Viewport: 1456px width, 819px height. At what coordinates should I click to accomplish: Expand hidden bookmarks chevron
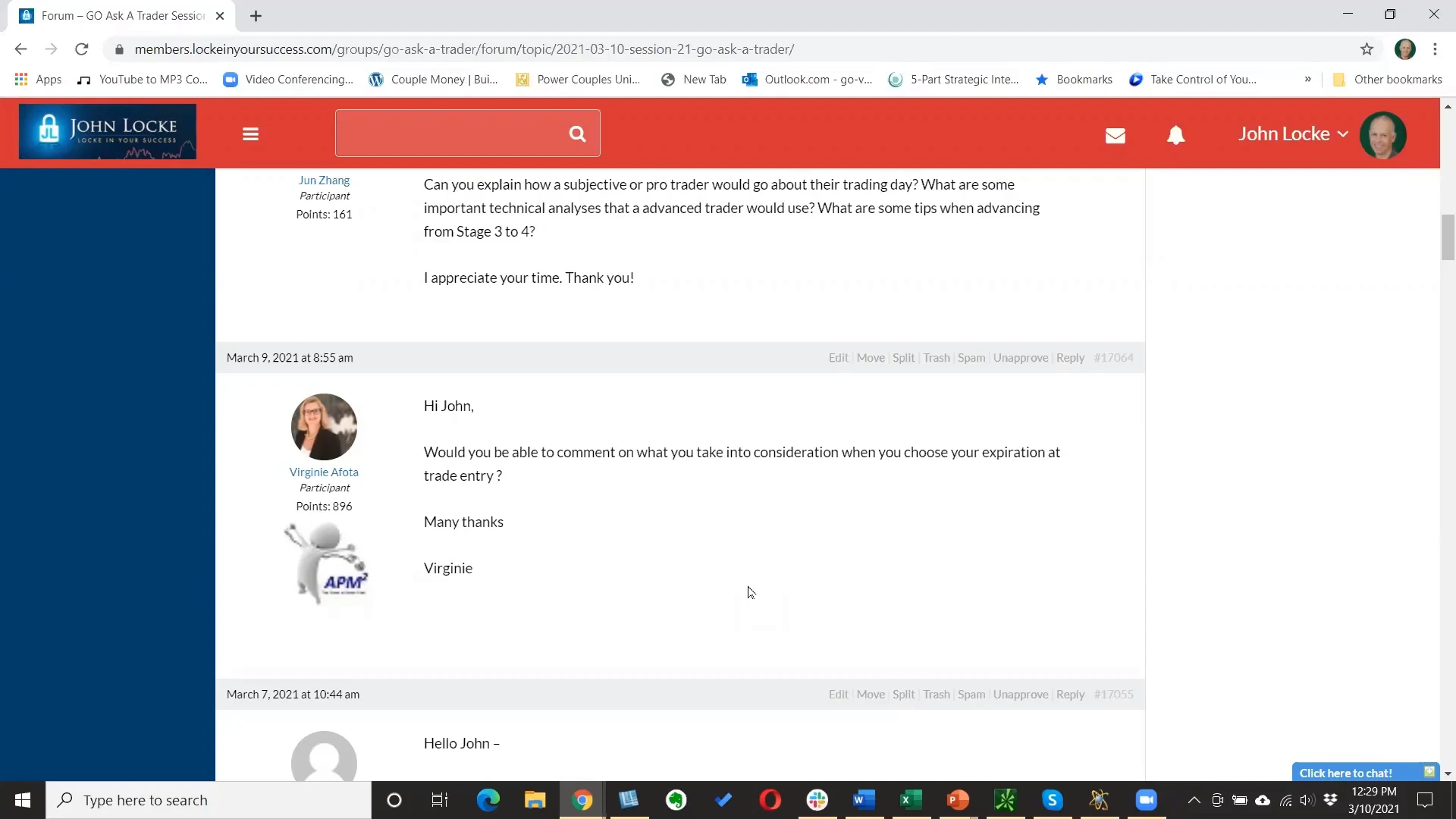1307,80
